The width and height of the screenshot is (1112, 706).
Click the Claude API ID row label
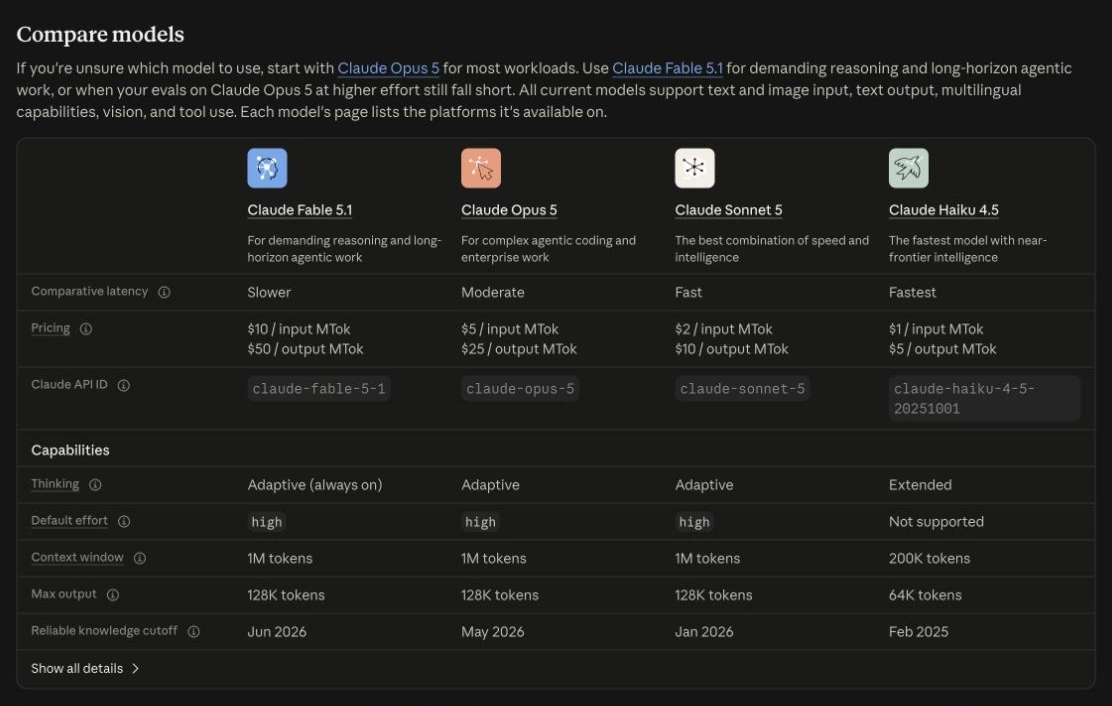pyautogui.click(x=70, y=384)
